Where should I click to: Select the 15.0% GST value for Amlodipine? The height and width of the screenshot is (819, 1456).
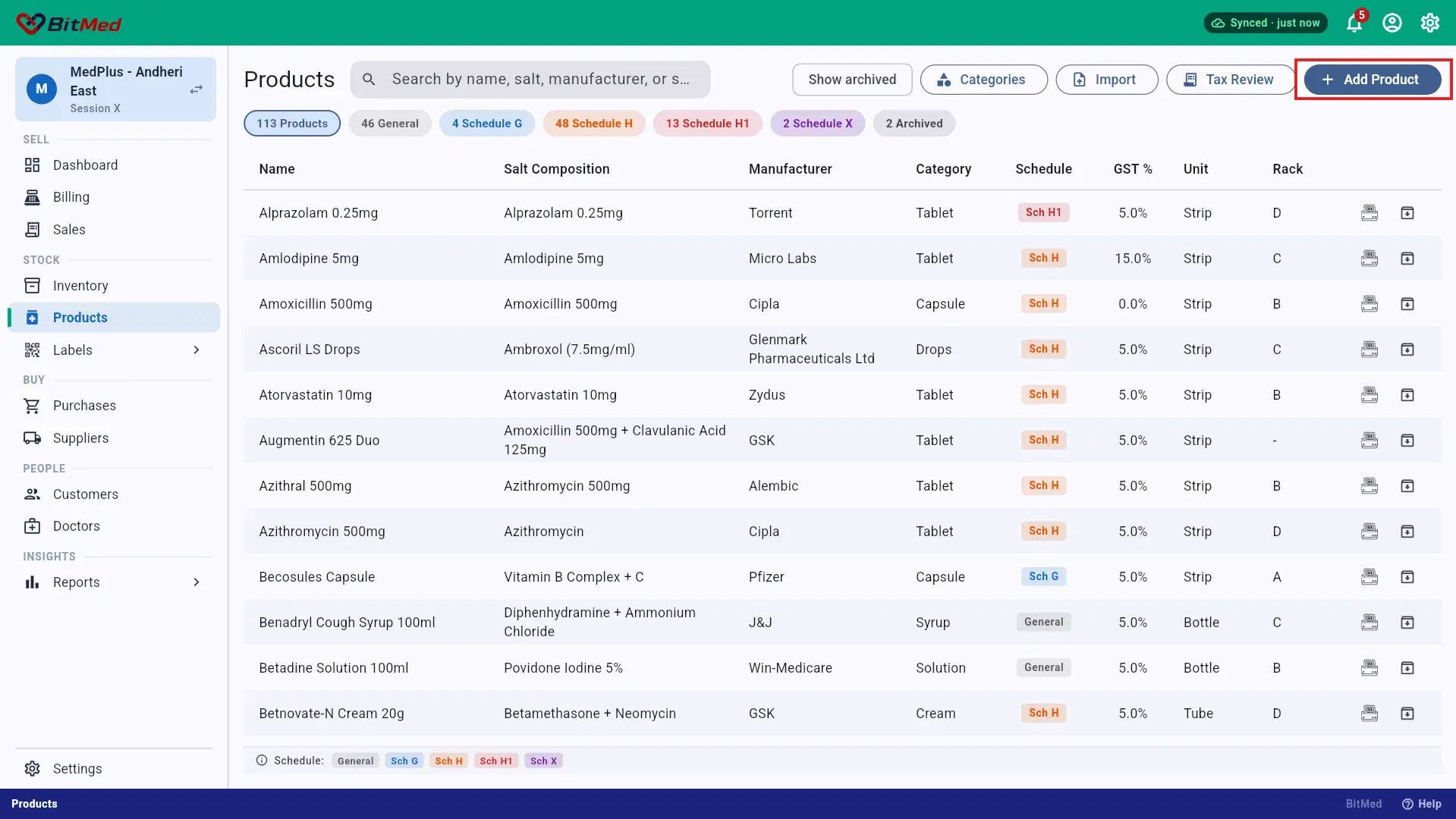[x=1133, y=259]
